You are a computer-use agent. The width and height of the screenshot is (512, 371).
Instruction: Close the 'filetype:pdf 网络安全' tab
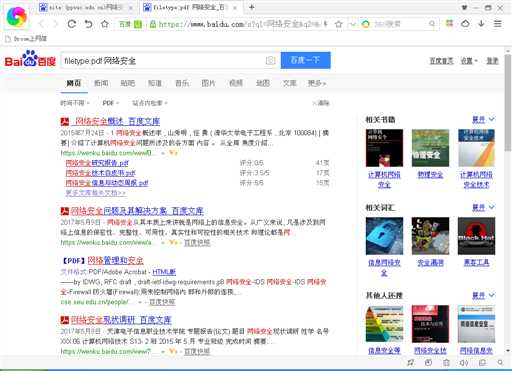[x=235, y=8]
